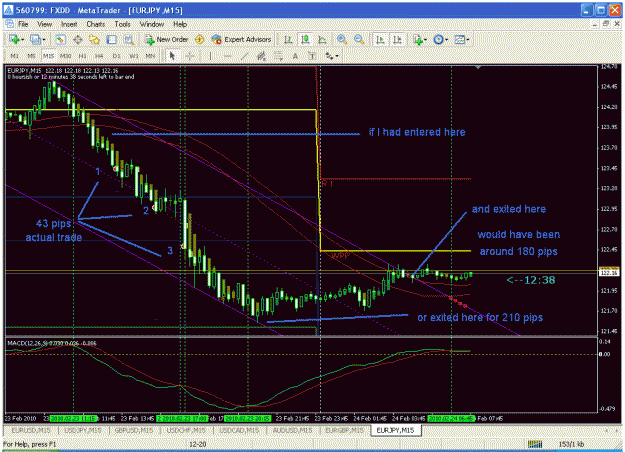Open the Insert menu

click(x=69, y=24)
